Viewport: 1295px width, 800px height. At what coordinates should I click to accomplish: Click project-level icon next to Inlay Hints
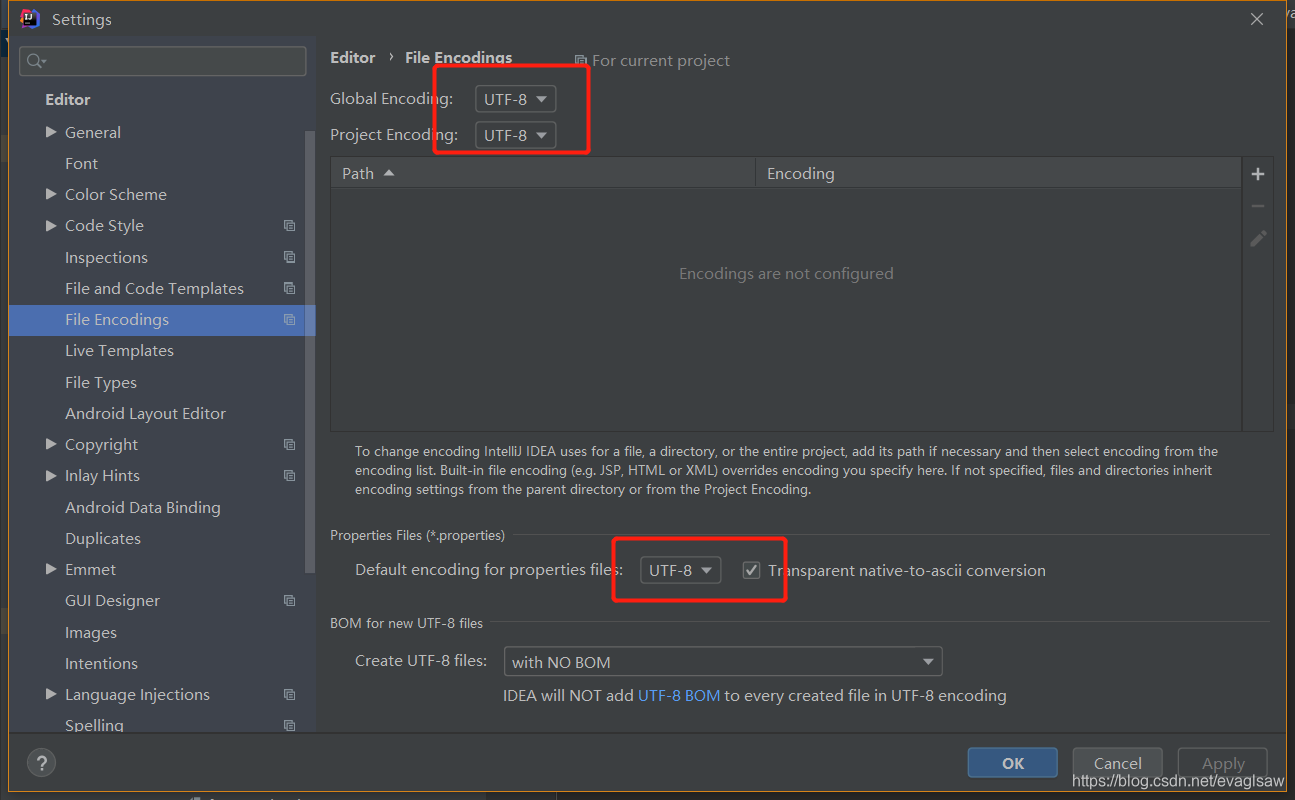(x=289, y=476)
